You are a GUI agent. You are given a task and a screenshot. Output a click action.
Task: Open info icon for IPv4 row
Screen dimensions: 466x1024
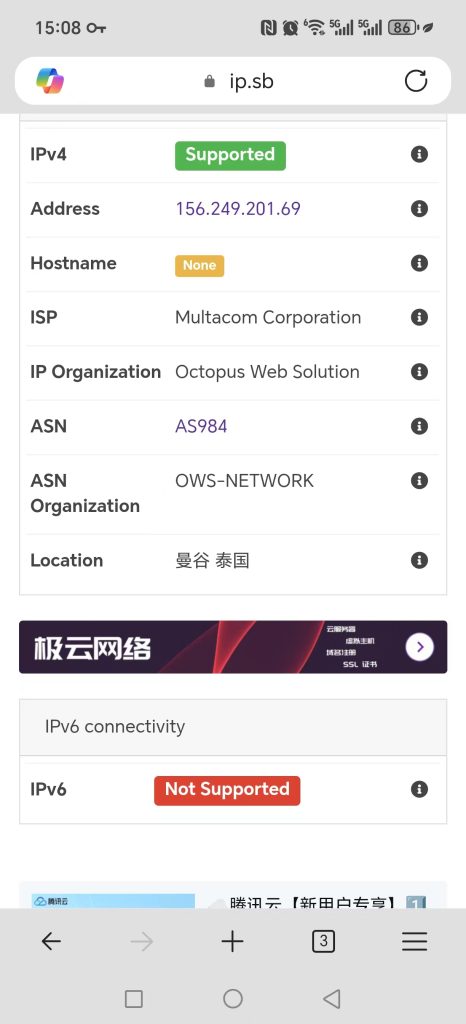(x=419, y=154)
